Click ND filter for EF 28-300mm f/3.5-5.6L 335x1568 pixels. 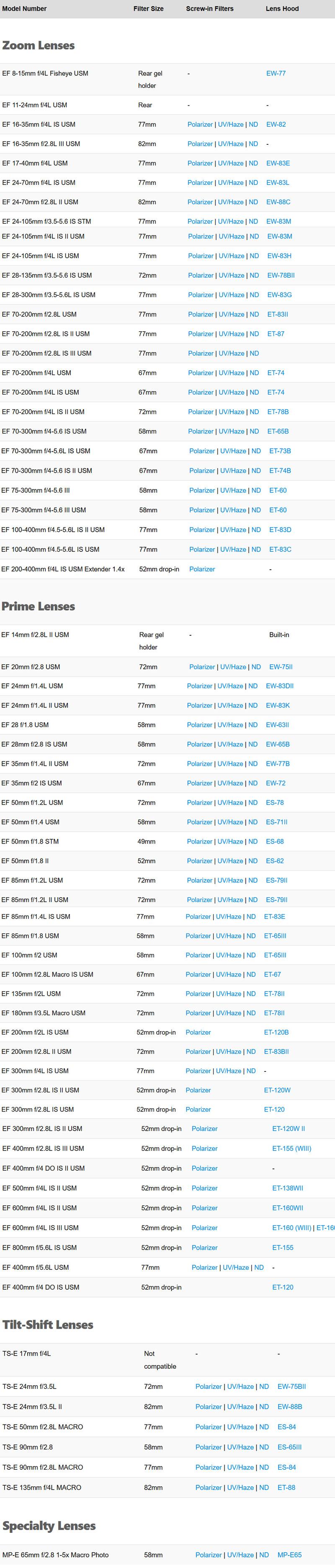[254, 295]
